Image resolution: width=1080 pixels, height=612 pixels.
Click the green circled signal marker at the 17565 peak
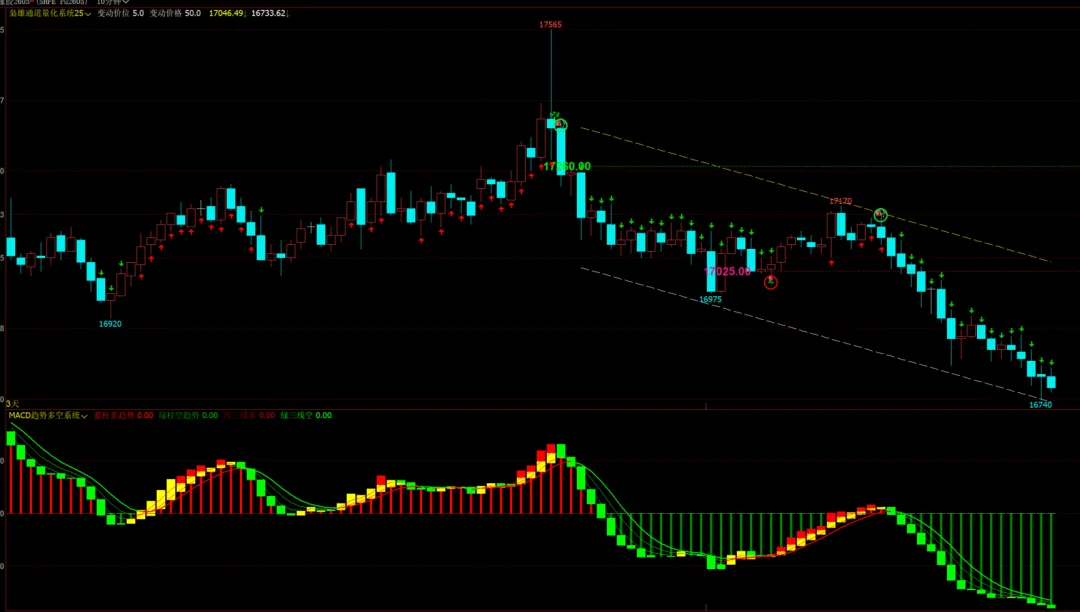(561, 125)
